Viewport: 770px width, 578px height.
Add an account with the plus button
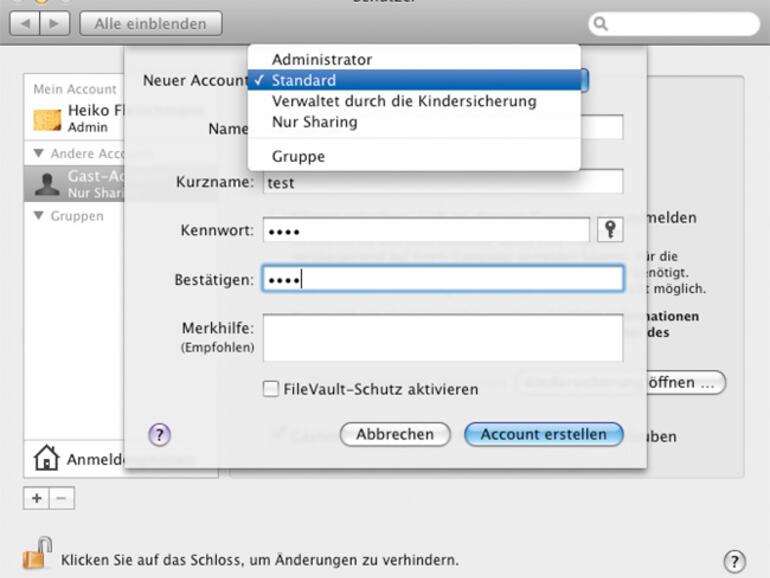(x=36, y=498)
